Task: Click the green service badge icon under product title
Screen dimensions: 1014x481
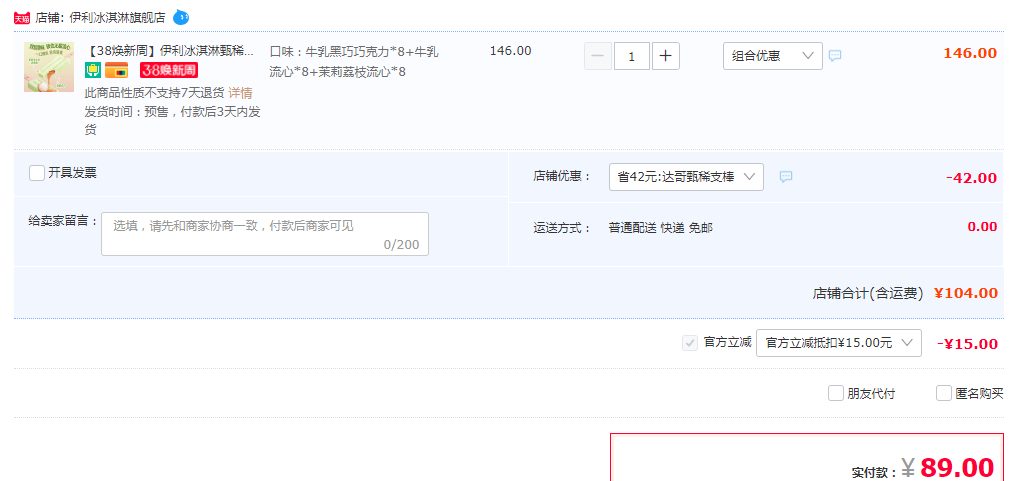Action: coord(92,70)
